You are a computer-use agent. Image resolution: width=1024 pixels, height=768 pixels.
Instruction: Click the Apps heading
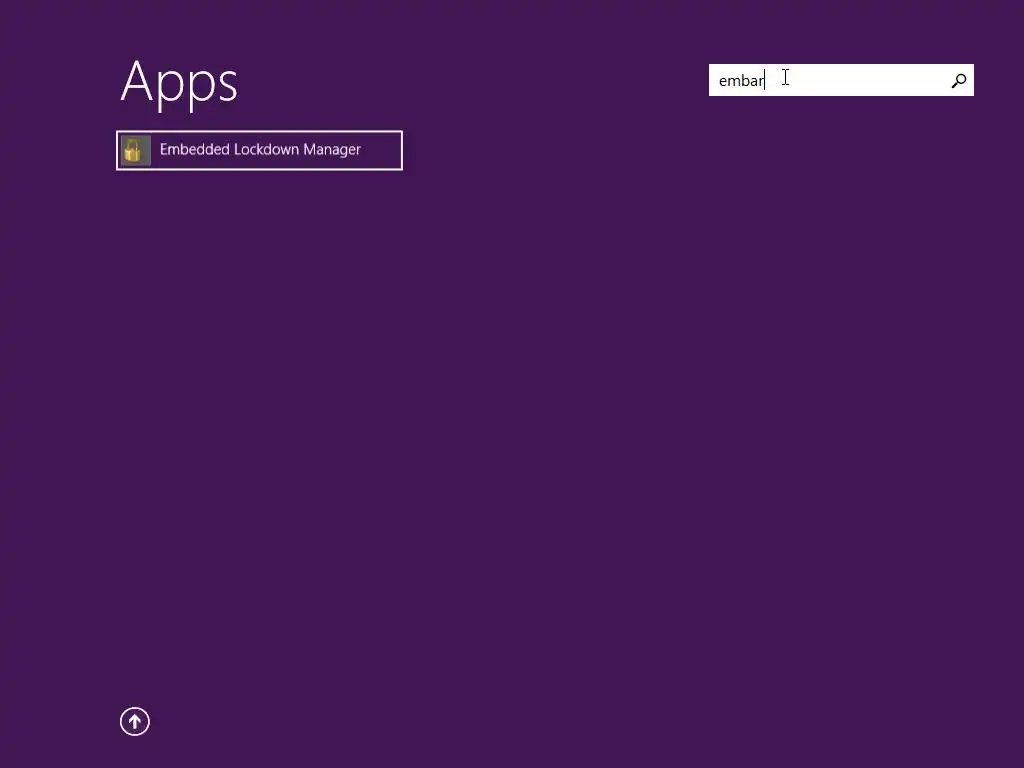pyautogui.click(x=179, y=83)
